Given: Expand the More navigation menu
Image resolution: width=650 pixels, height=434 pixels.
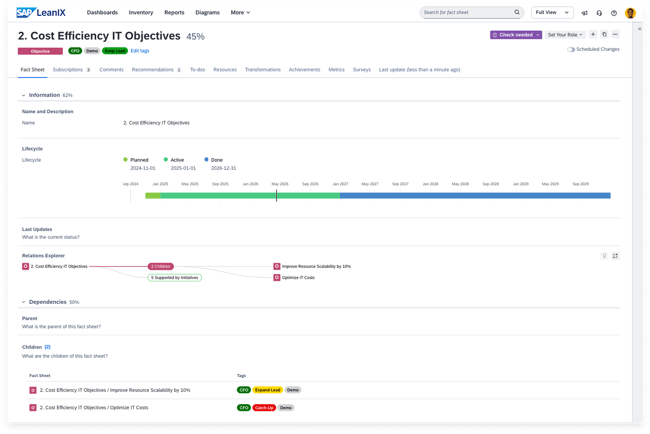Looking at the screenshot, I should click(x=240, y=12).
